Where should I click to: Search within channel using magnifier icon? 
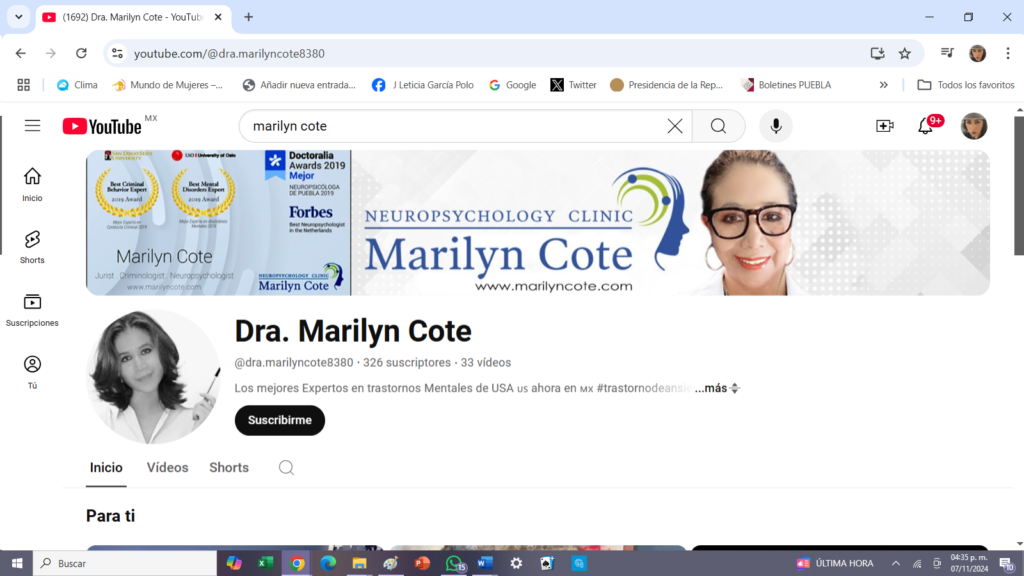[x=287, y=468]
